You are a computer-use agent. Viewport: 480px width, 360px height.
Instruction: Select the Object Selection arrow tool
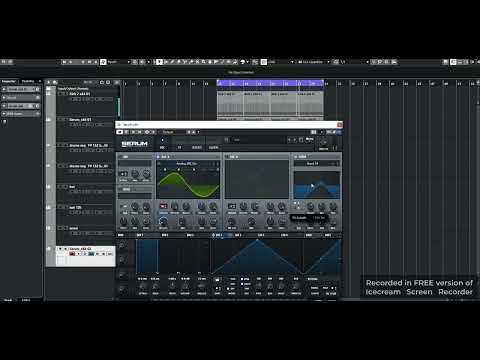(x=160, y=62)
